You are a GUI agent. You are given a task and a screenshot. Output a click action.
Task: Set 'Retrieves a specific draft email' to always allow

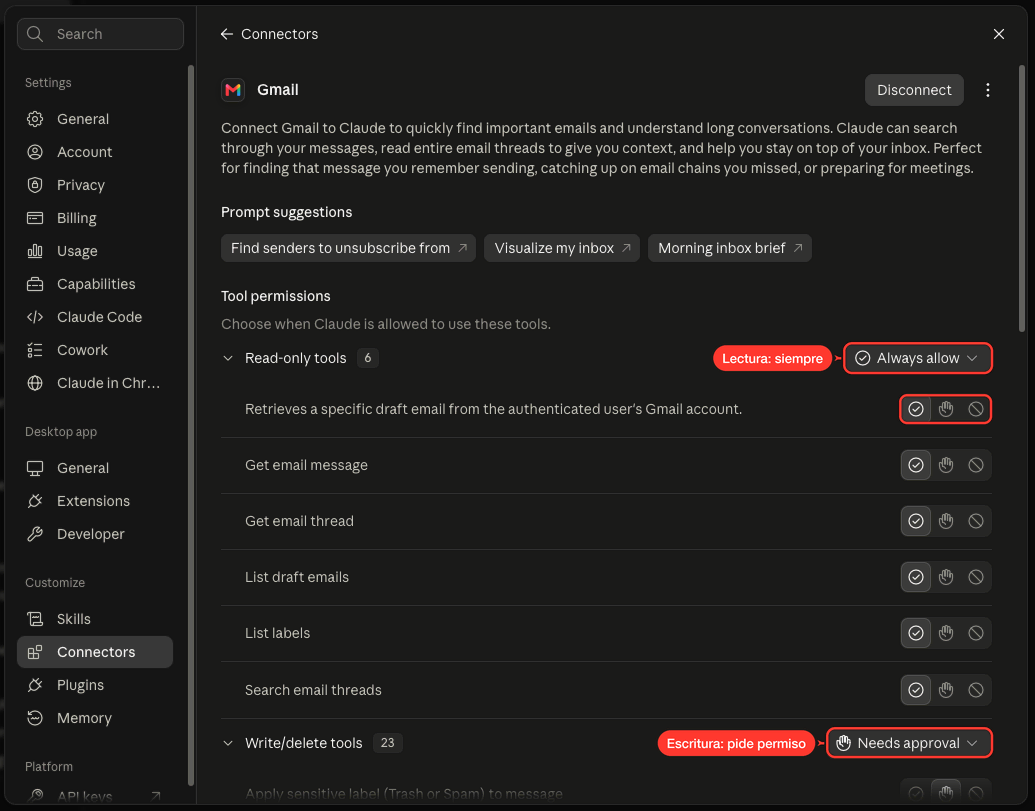point(916,410)
